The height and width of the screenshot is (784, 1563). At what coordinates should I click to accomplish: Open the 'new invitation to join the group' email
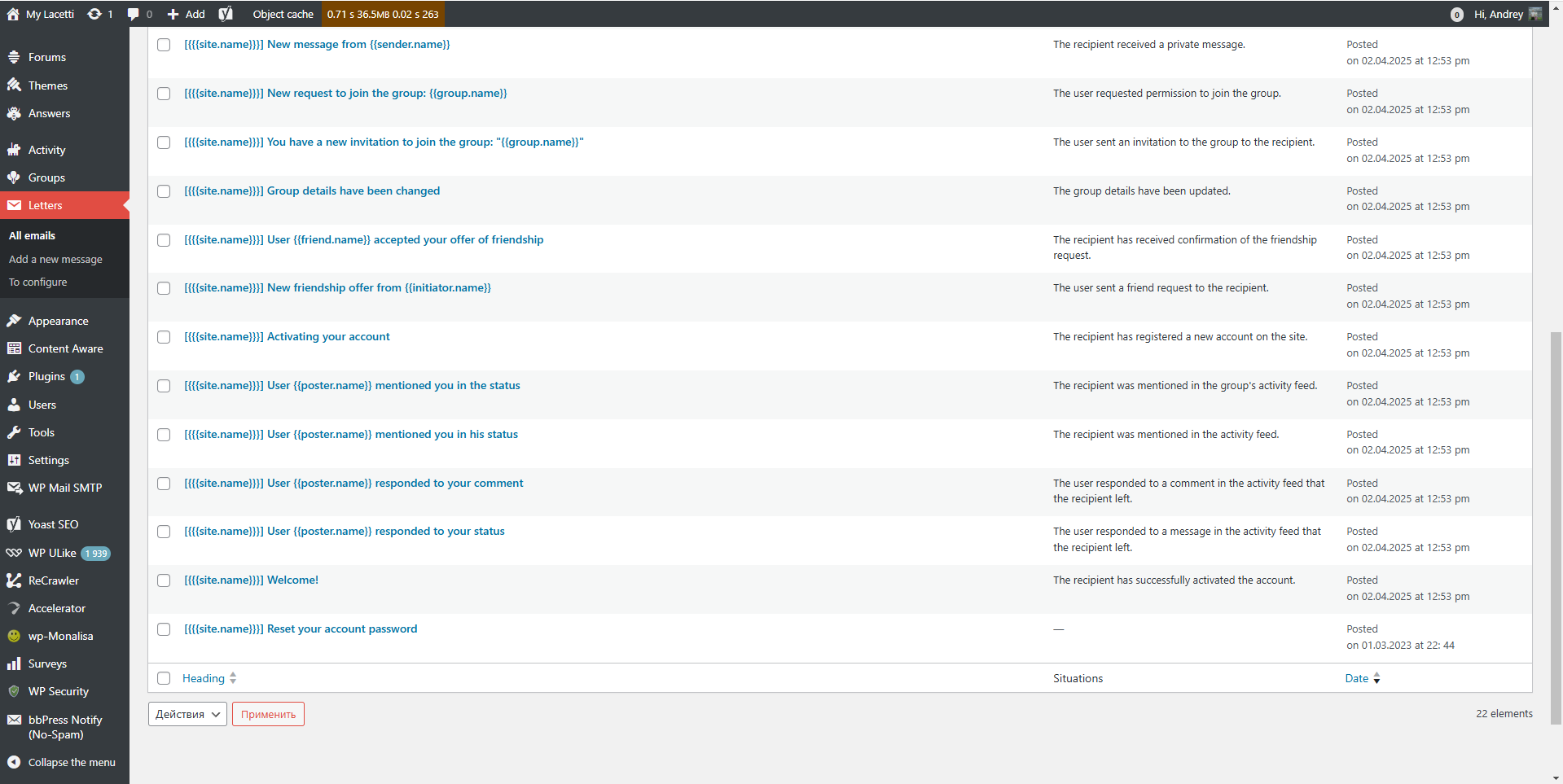tap(384, 142)
